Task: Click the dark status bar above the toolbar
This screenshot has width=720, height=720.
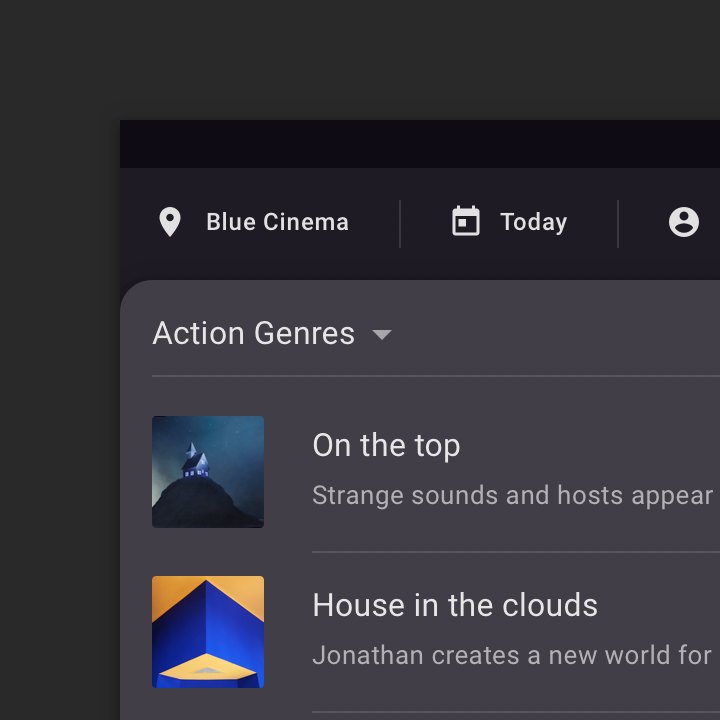Action: pyautogui.click(x=420, y=144)
